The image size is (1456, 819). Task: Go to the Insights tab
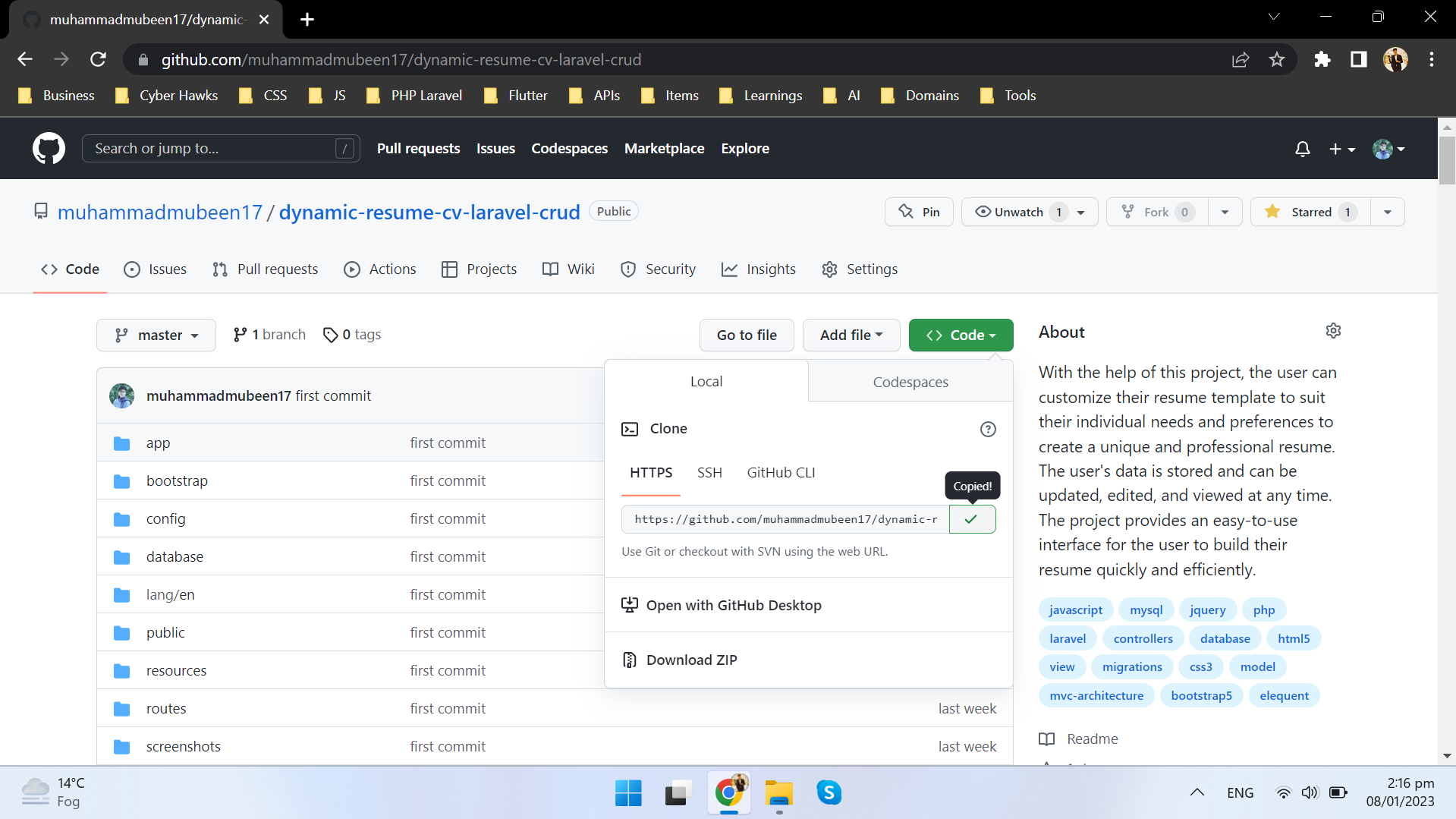(x=758, y=269)
